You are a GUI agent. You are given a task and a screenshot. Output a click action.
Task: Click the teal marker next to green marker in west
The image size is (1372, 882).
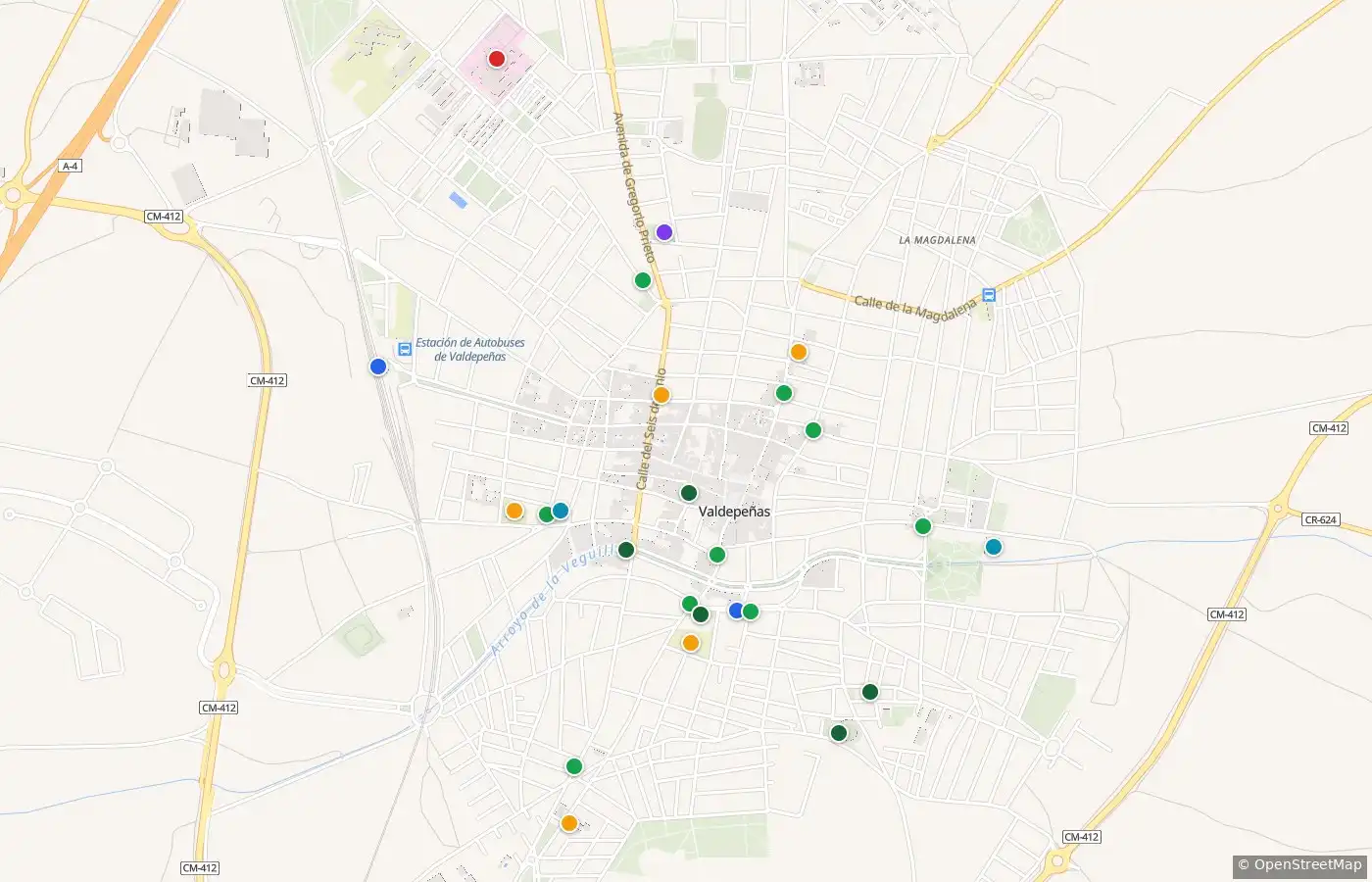coord(561,511)
